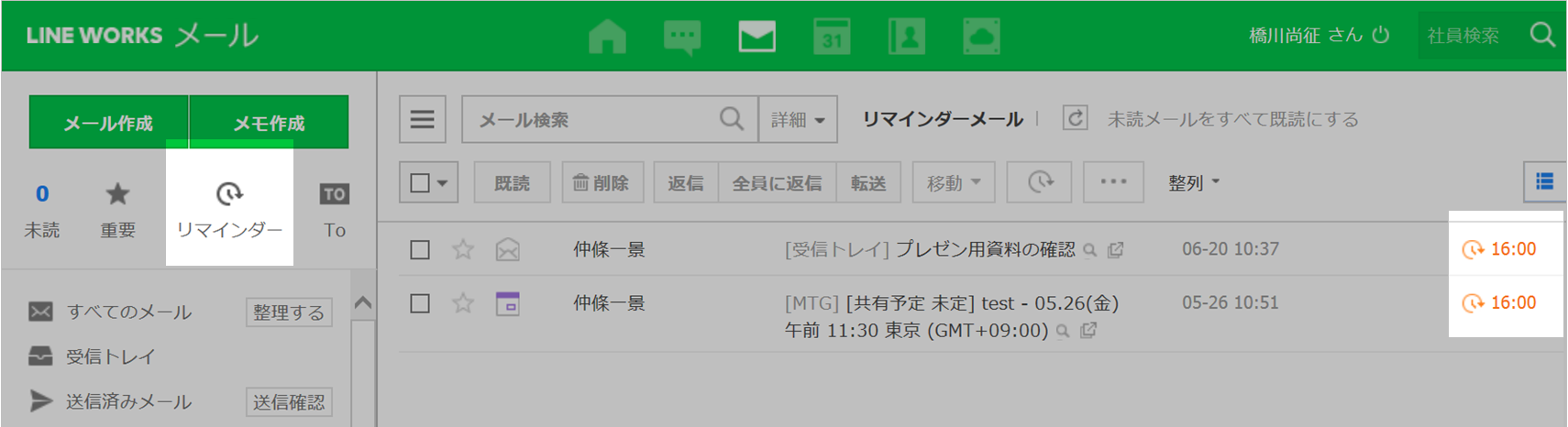Star the プレゼン用資料の確認 email

[463, 249]
